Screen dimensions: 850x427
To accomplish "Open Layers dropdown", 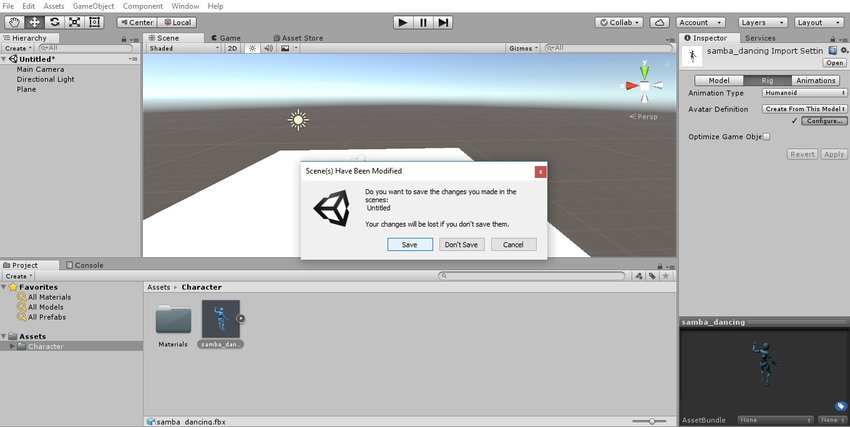I will (763, 22).
